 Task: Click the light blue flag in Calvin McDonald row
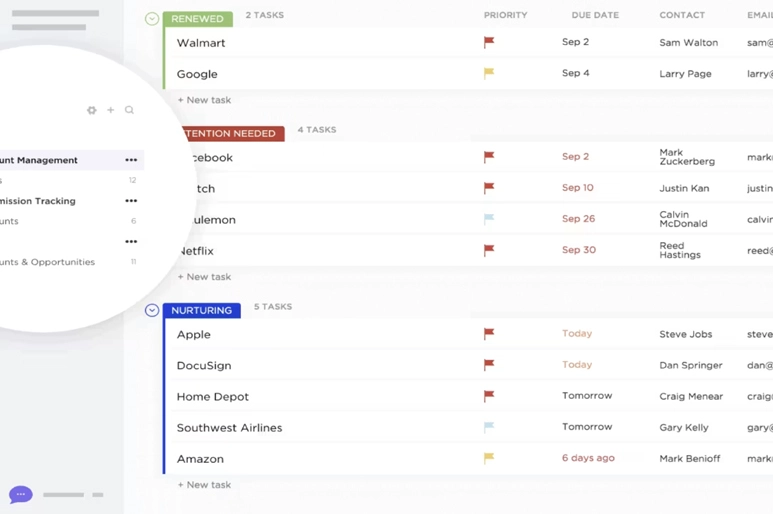click(489, 219)
